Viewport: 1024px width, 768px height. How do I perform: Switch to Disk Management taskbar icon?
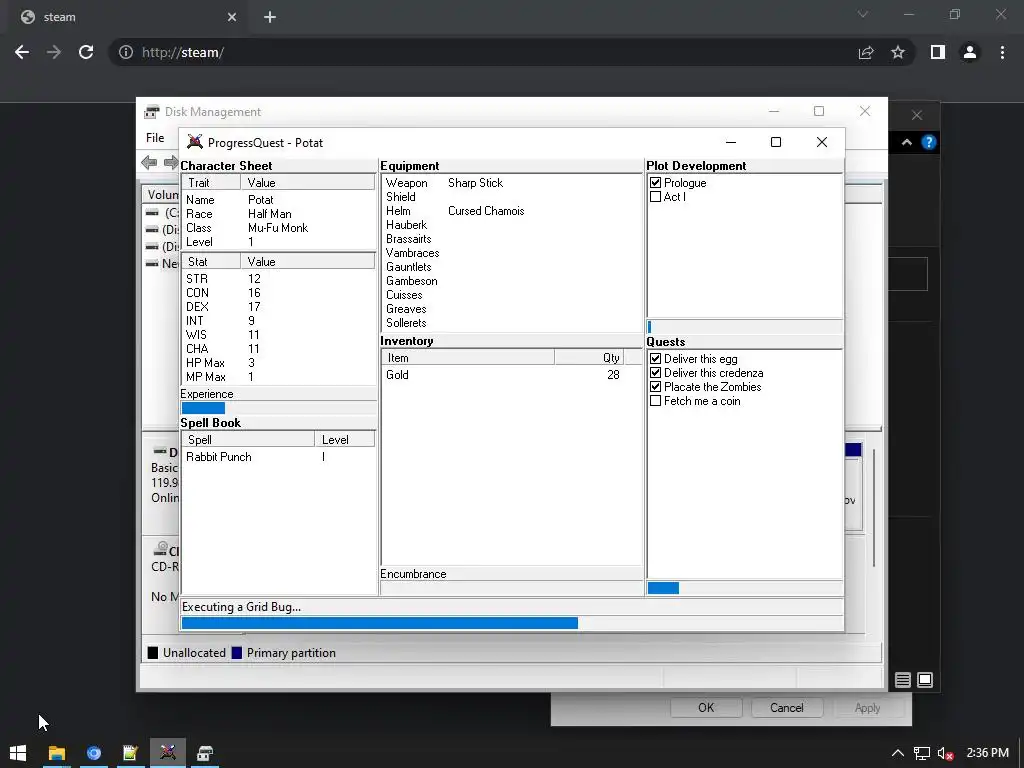coord(205,753)
